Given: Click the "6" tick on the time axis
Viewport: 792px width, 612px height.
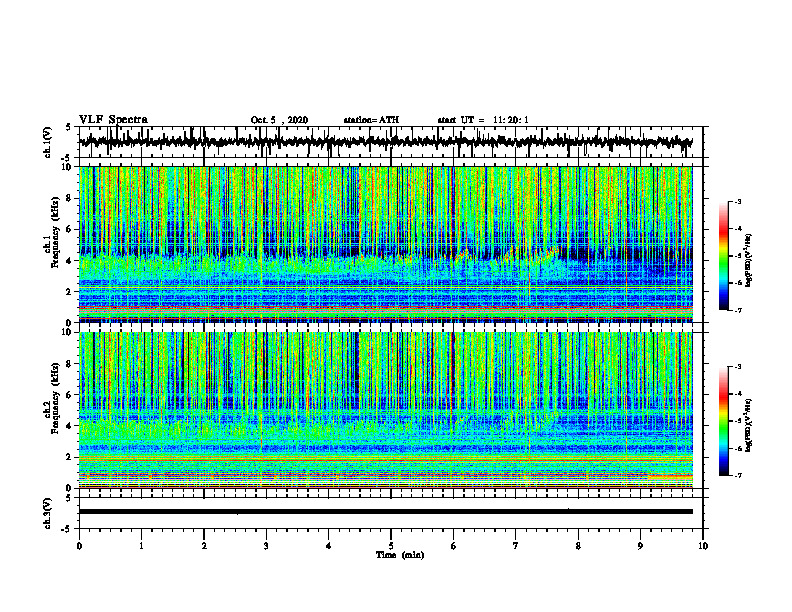Looking at the screenshot, I should (x=453, y=546).
